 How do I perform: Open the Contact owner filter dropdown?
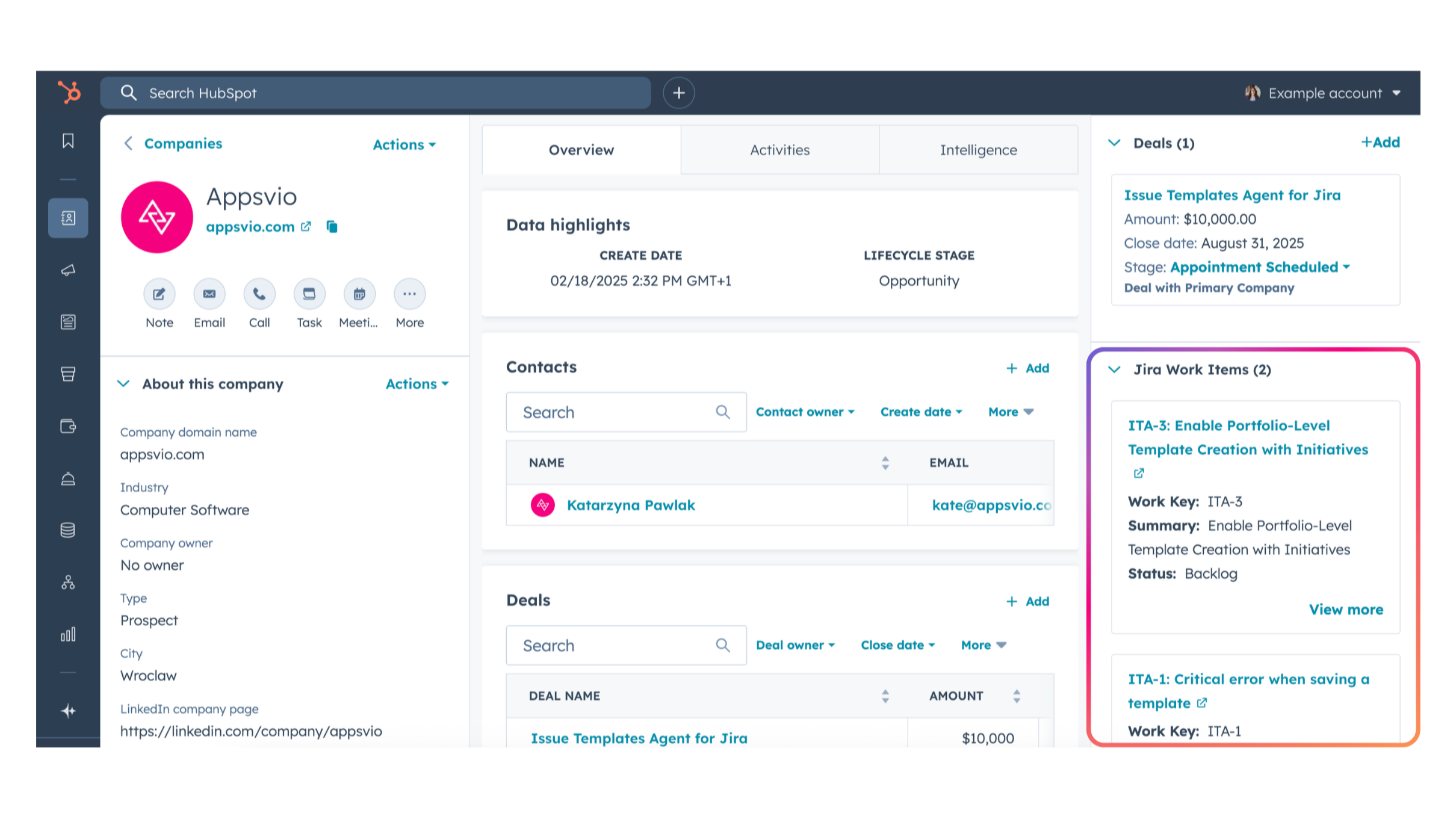(x=804, y=412)
